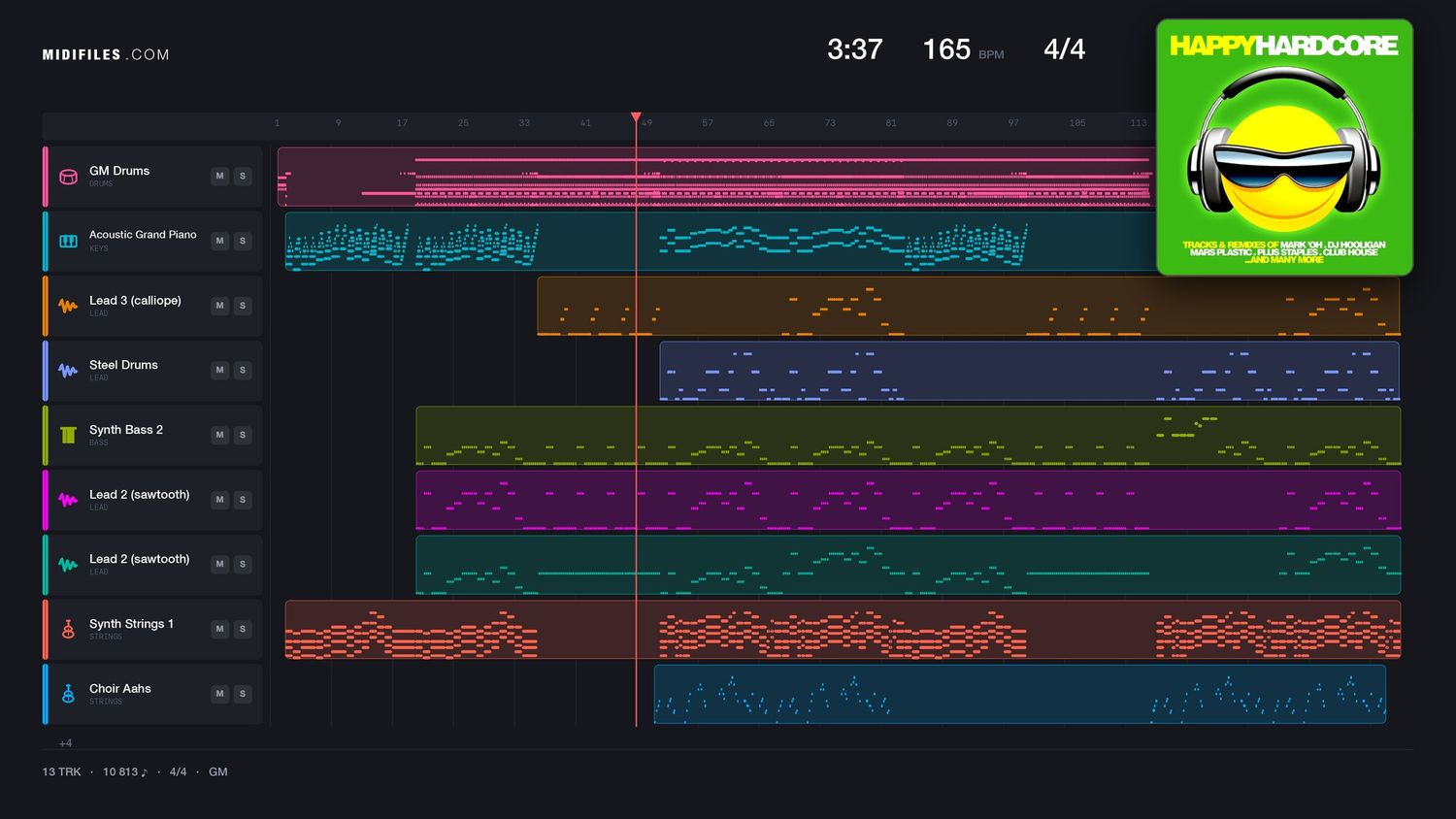The height and width of the screenshot is (819, 1456).
Task: Select the red Synth Strings 1 clip
Action: click(843, 630)
